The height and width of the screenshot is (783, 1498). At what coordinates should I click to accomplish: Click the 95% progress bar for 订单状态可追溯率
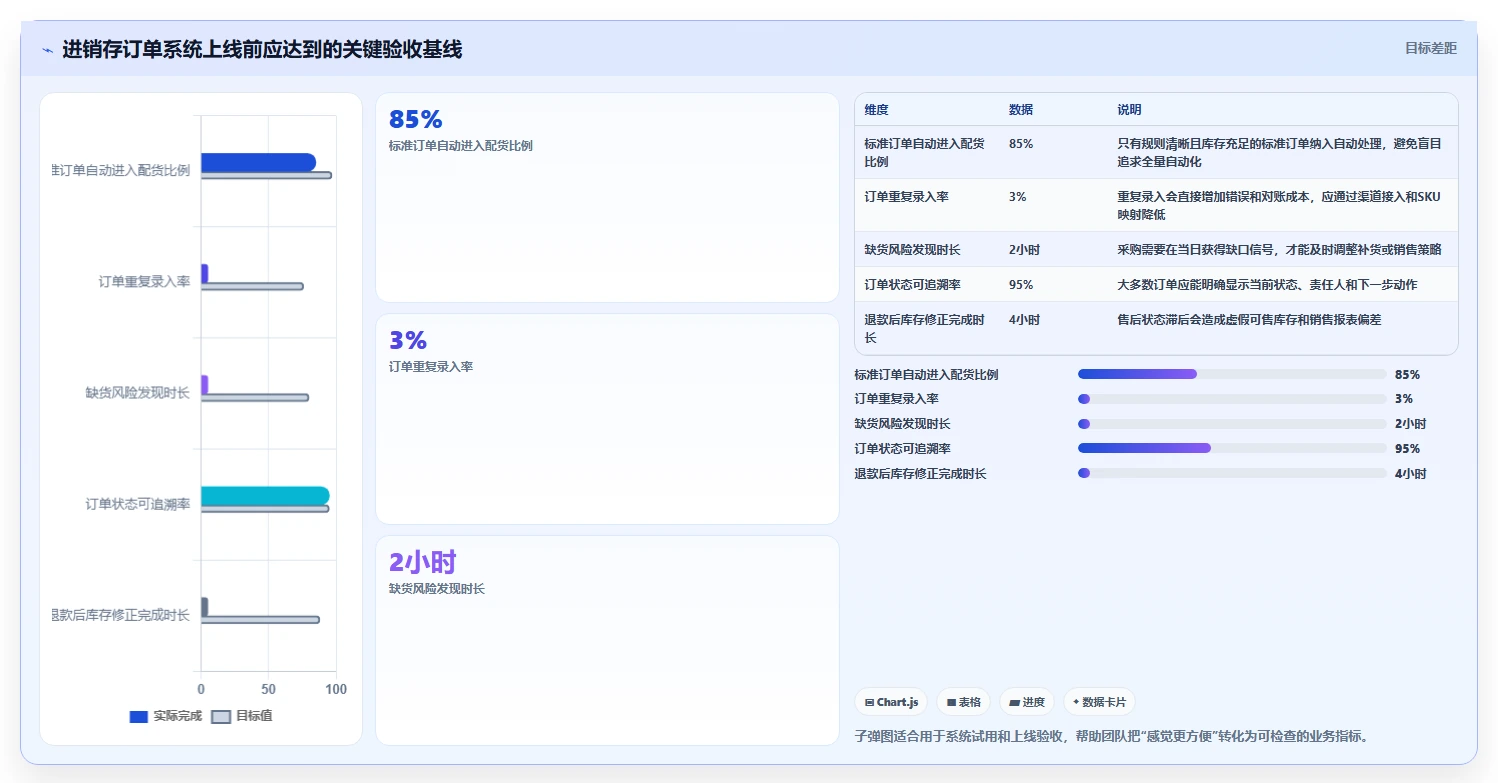[x=1232, y=448]
